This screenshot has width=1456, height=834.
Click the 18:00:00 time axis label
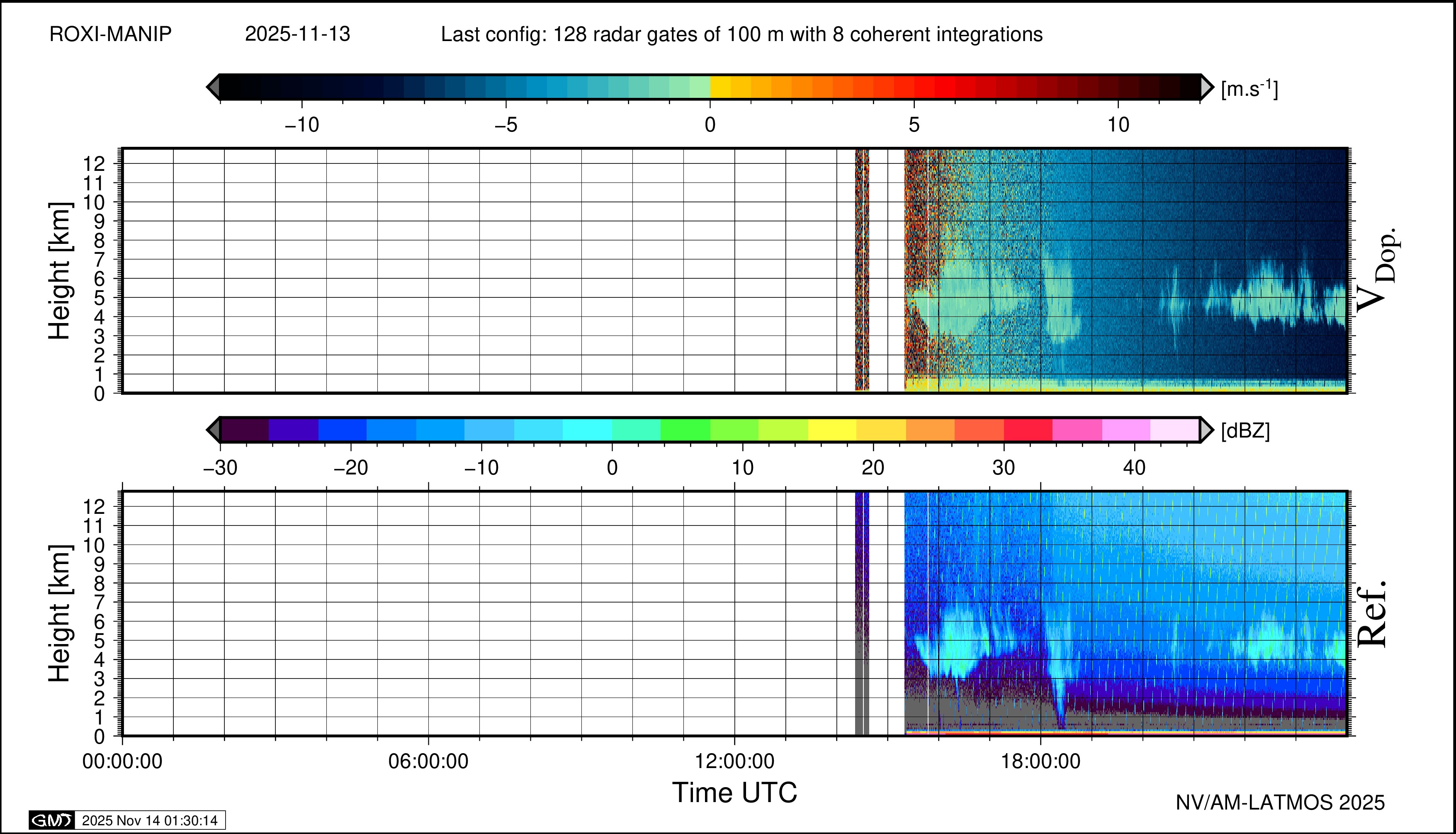(x=1041, y=762)
